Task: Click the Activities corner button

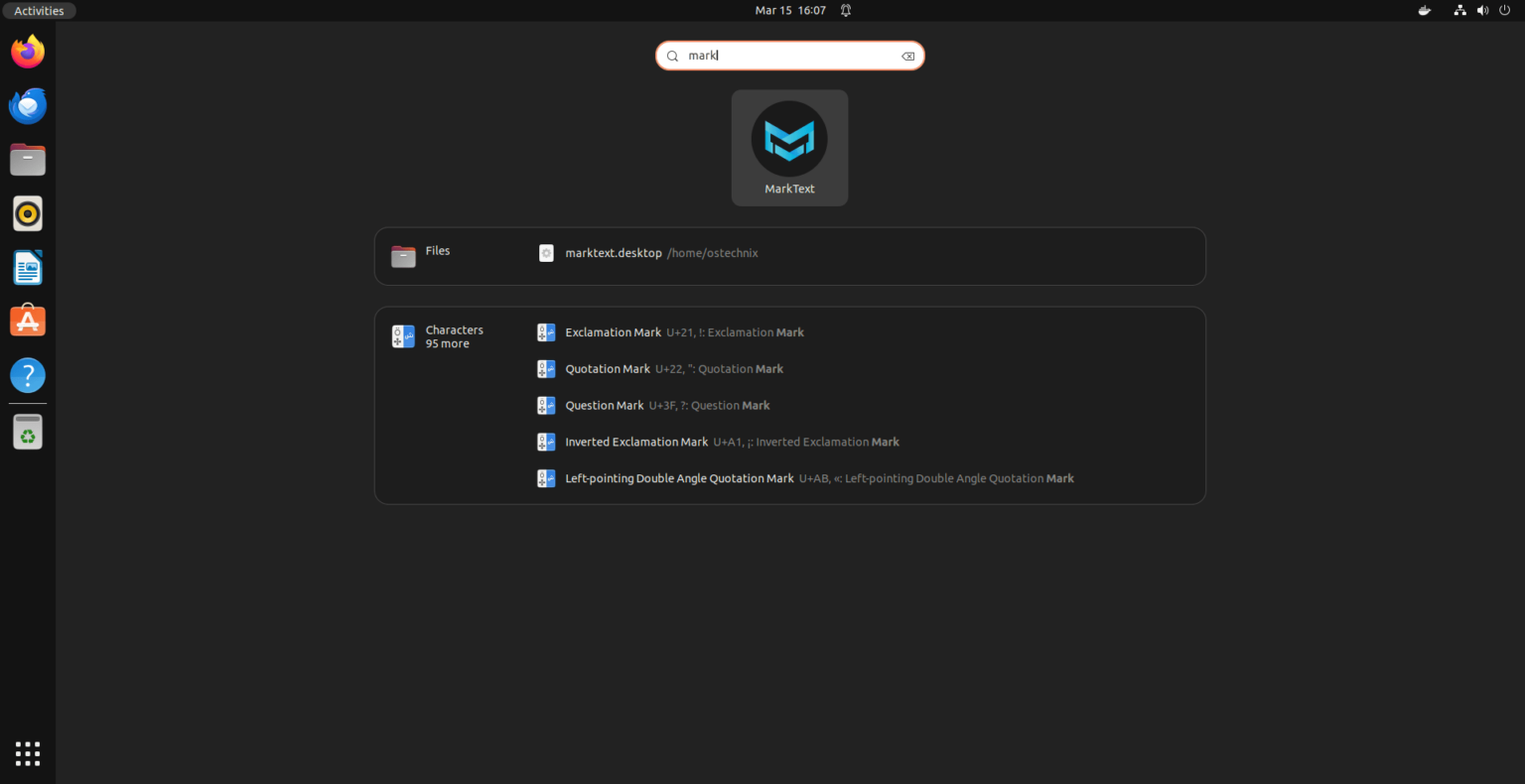Action: point(39,10)
